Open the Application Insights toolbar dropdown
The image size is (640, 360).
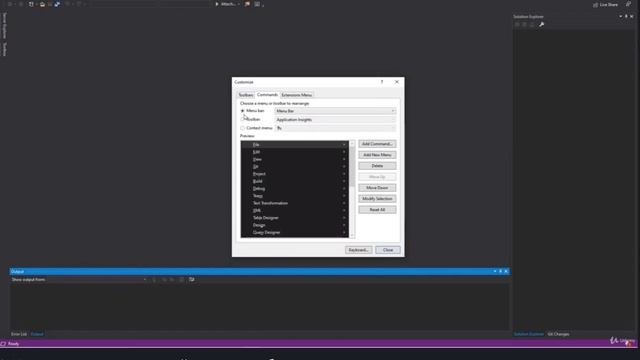point(335,120)
